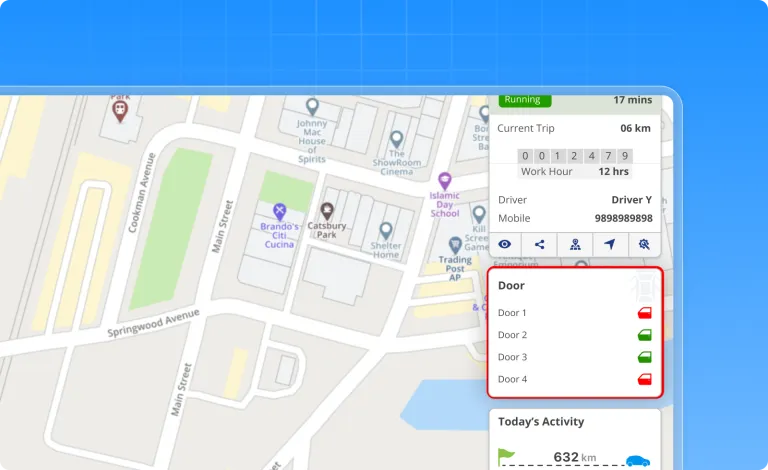Click the red Door 1 status icon
Viewport: 768px width, 470px height.
(645, 313)
